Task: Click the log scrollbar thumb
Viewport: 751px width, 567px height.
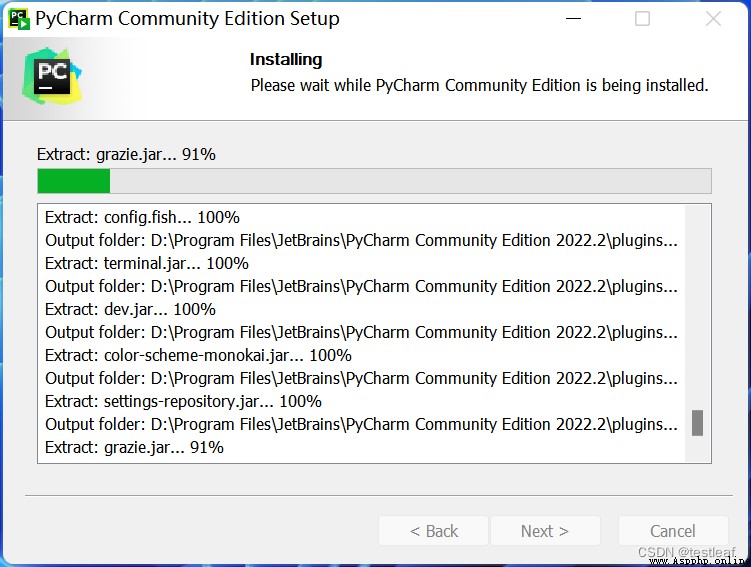Action: (x=697, y=423)
